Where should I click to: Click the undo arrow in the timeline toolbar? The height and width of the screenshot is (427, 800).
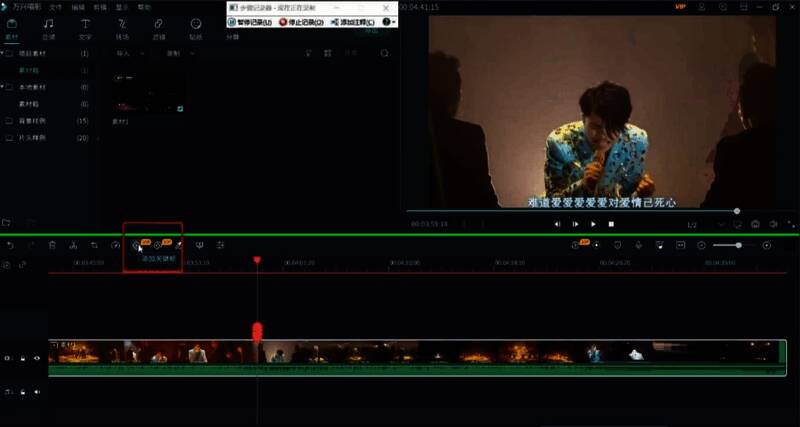[10, 245]
